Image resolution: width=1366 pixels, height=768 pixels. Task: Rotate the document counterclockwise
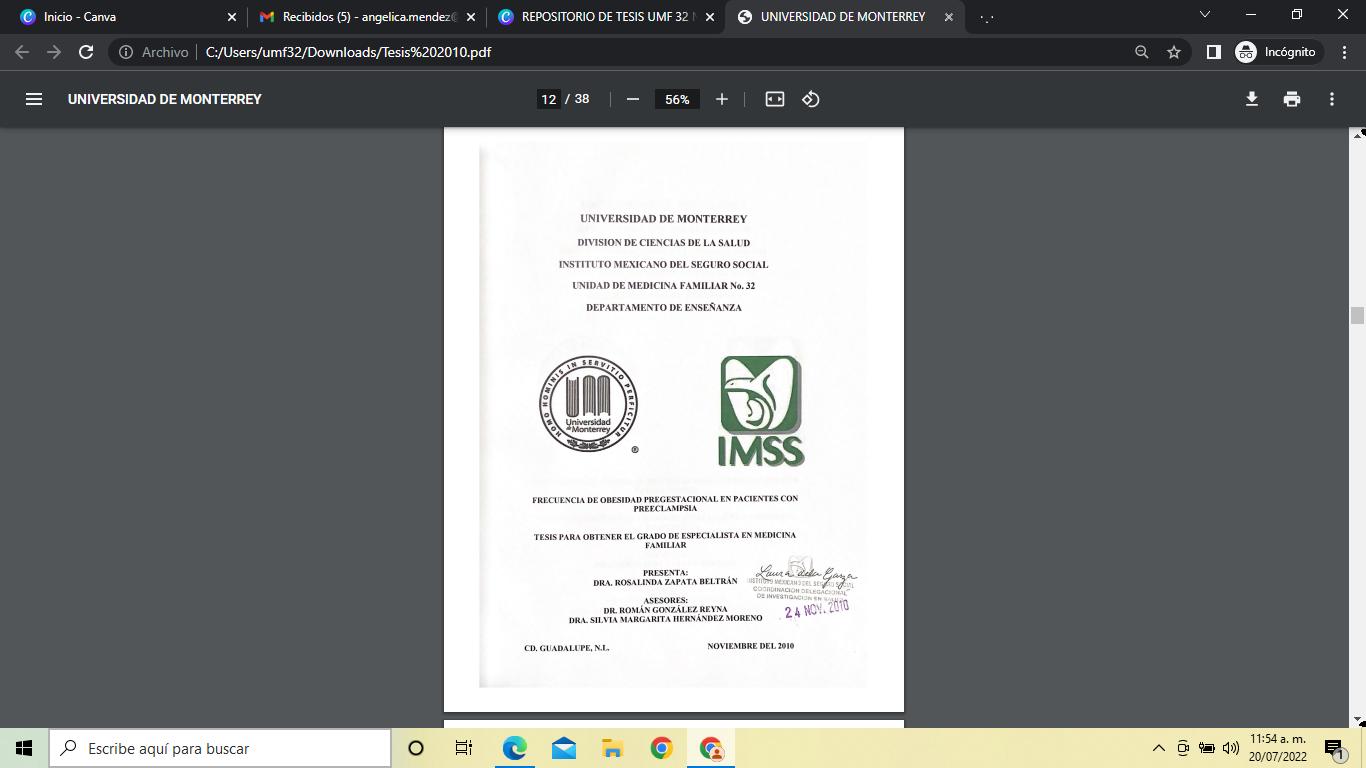811,99
